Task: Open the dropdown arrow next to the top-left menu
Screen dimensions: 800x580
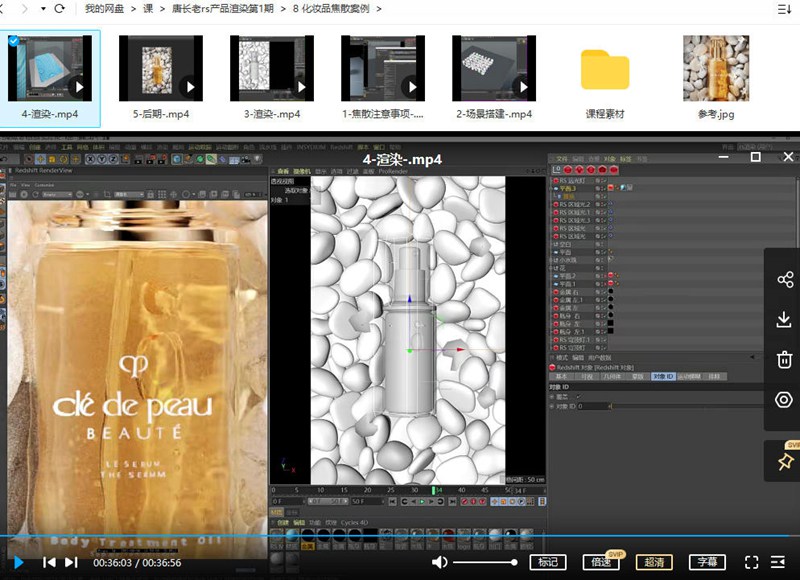Action: point(43,8)
